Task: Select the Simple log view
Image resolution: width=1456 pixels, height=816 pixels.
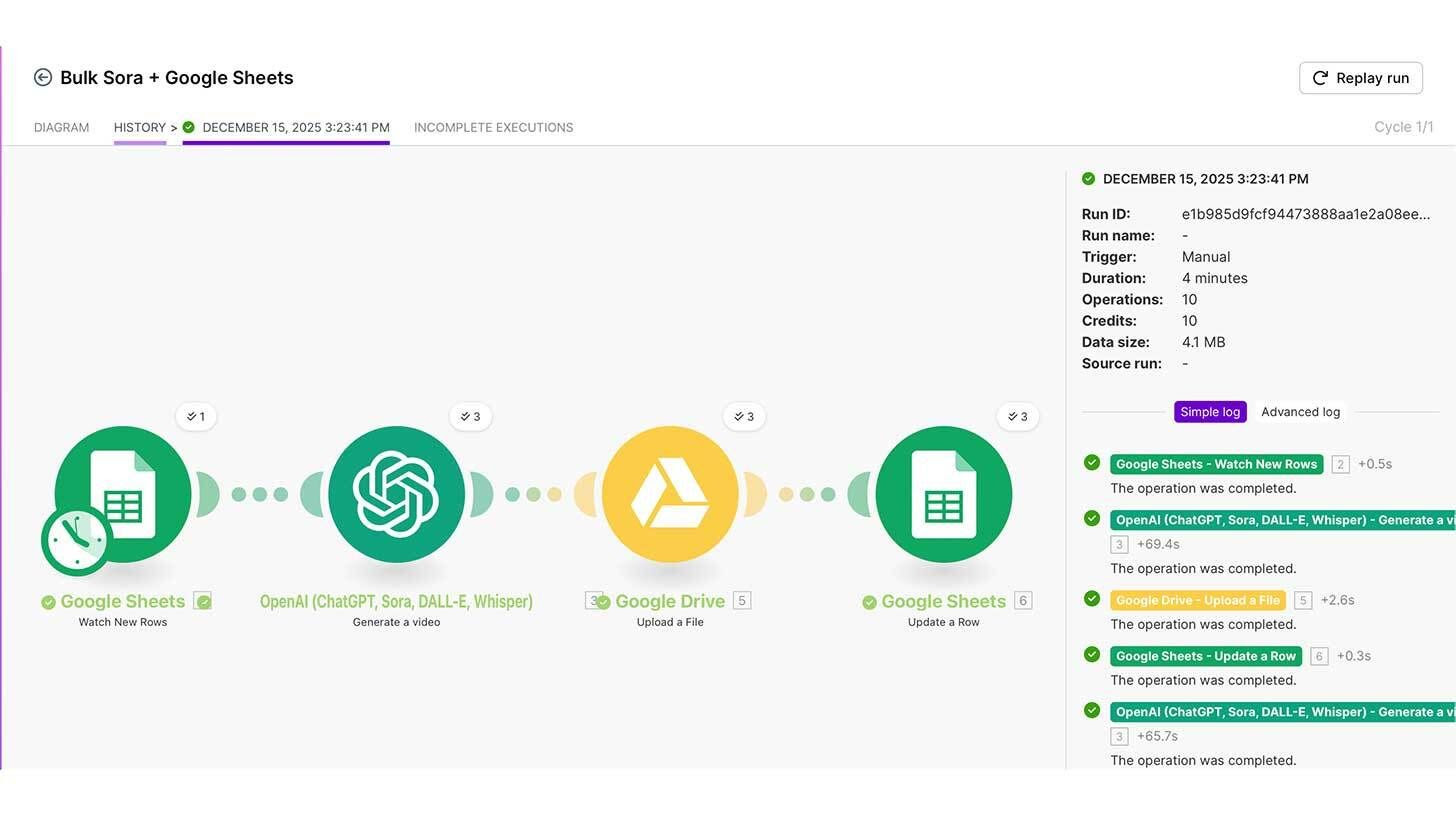Action: tap(1210, 411)
